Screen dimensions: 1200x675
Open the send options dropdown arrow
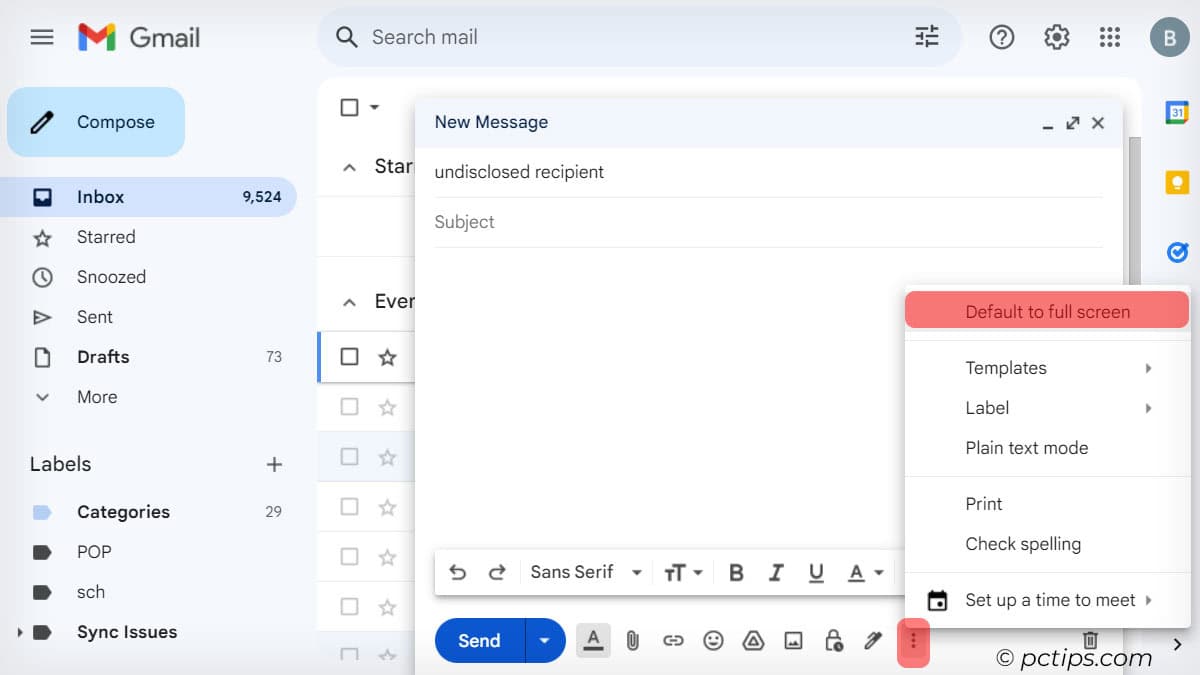pyautogui.click(x=546, y=640)
